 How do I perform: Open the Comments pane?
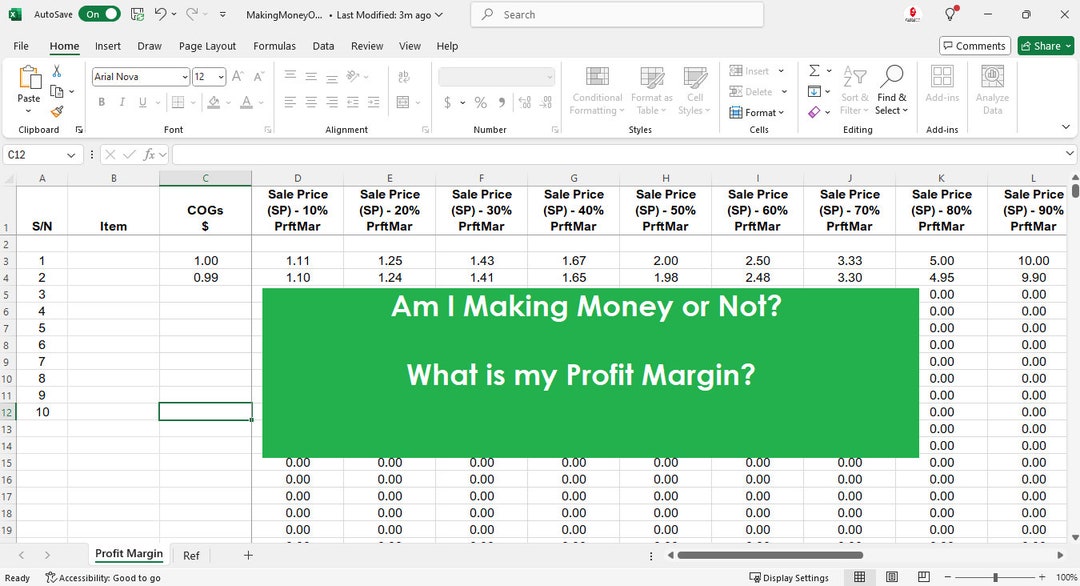click(973, 45)
